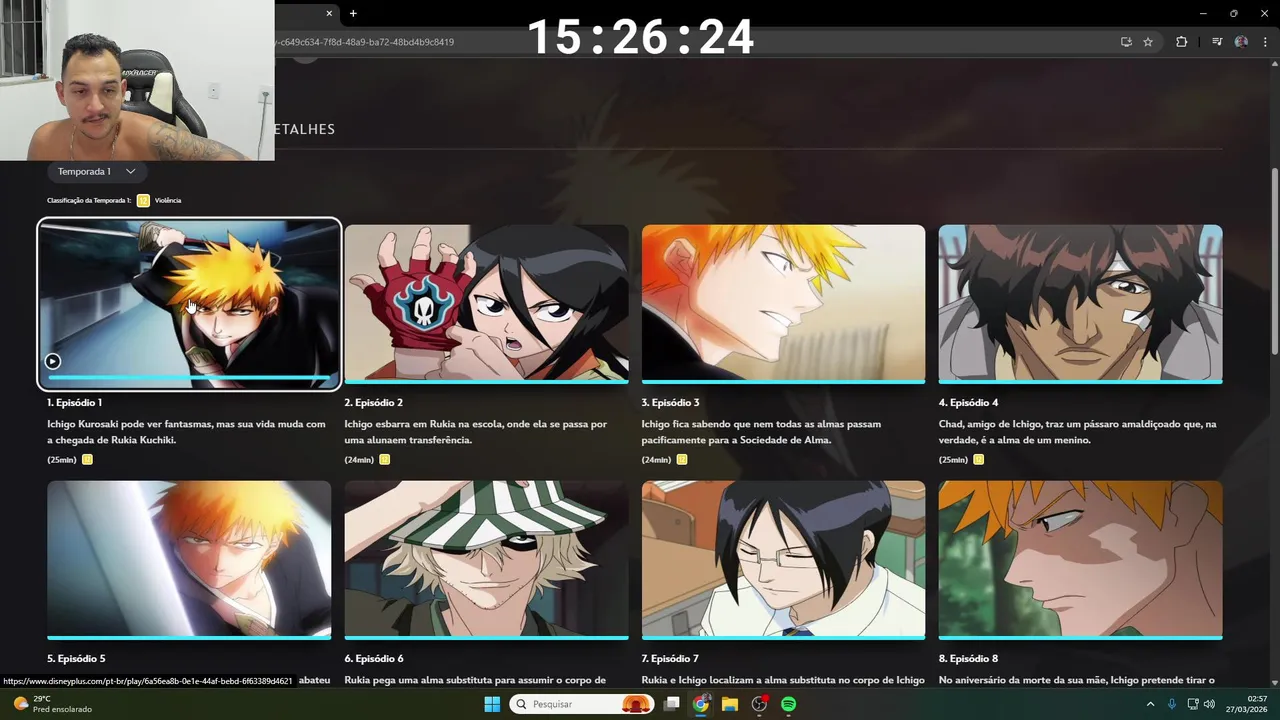Open OBS Studio from the taskbar
The height and width of the screenshot is (720, 1280).
759,704
